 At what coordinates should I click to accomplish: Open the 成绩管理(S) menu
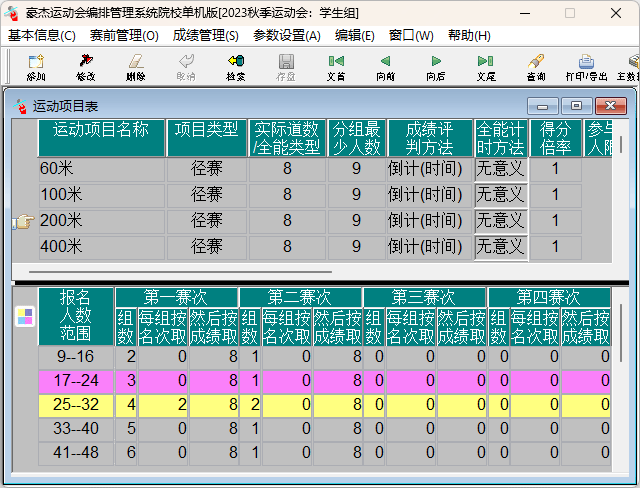pyautogui.click(x=205, y=35)
